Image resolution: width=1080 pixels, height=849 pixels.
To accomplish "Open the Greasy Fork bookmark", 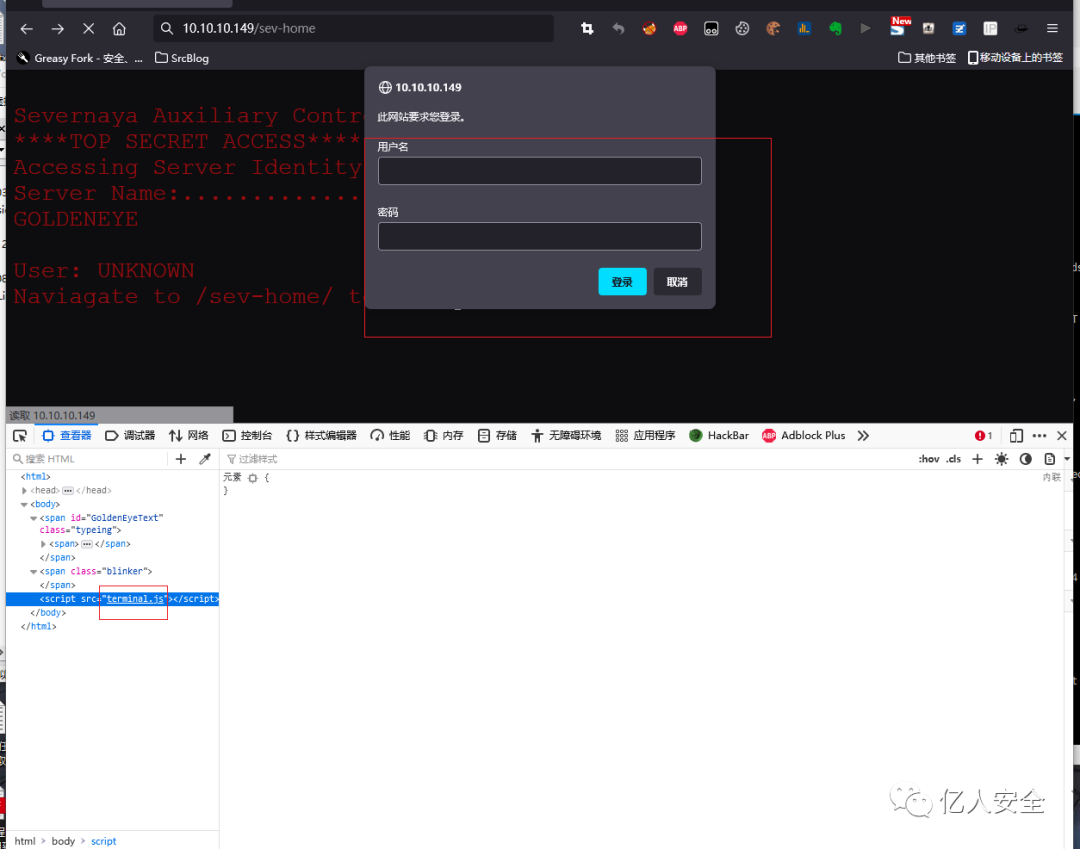I will (x=80, y=59).
